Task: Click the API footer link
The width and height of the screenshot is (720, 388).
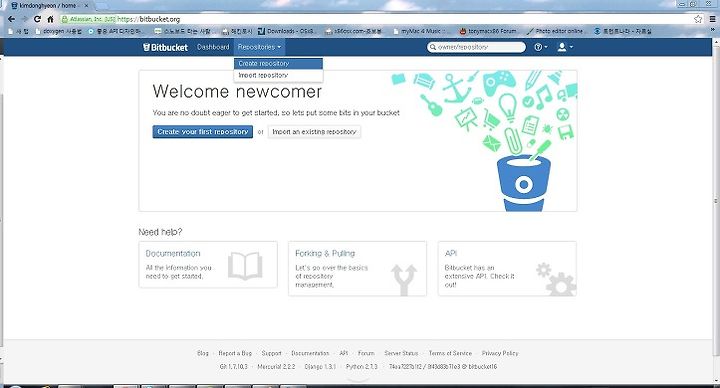Action: (343, 353)
